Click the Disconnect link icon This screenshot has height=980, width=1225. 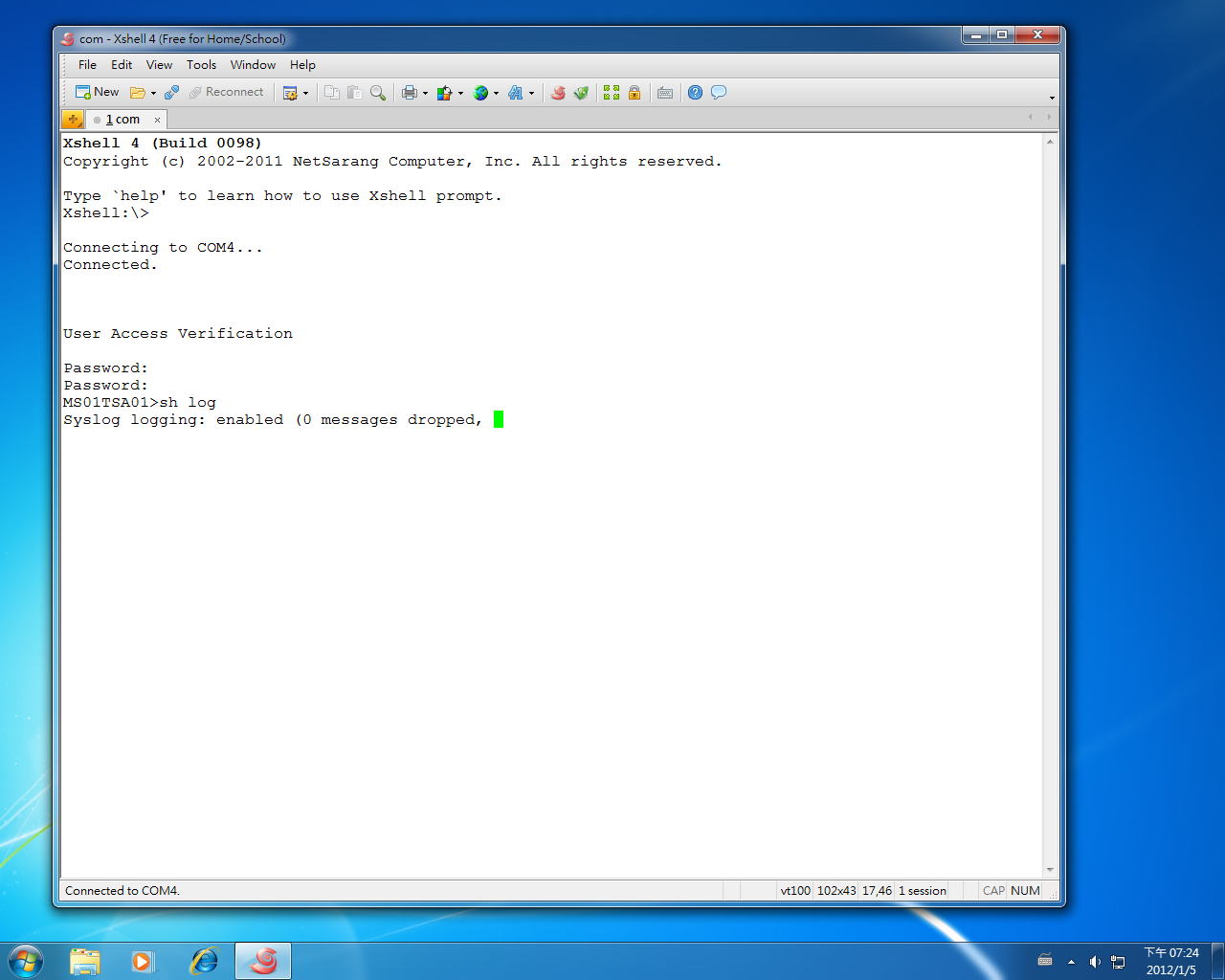pyautogui.click(x=171, y=93)
